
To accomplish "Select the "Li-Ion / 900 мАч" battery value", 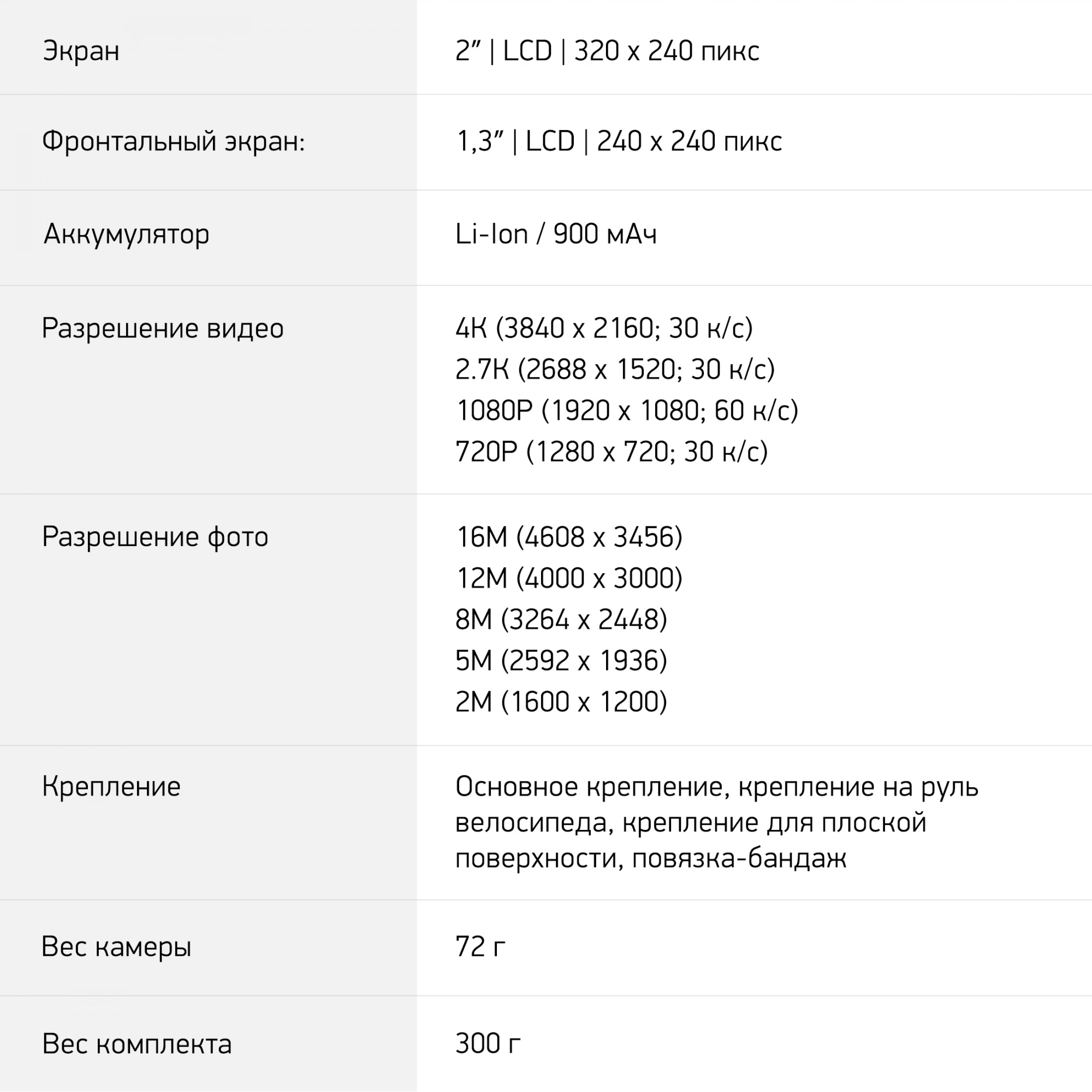I will click(556, 234).
